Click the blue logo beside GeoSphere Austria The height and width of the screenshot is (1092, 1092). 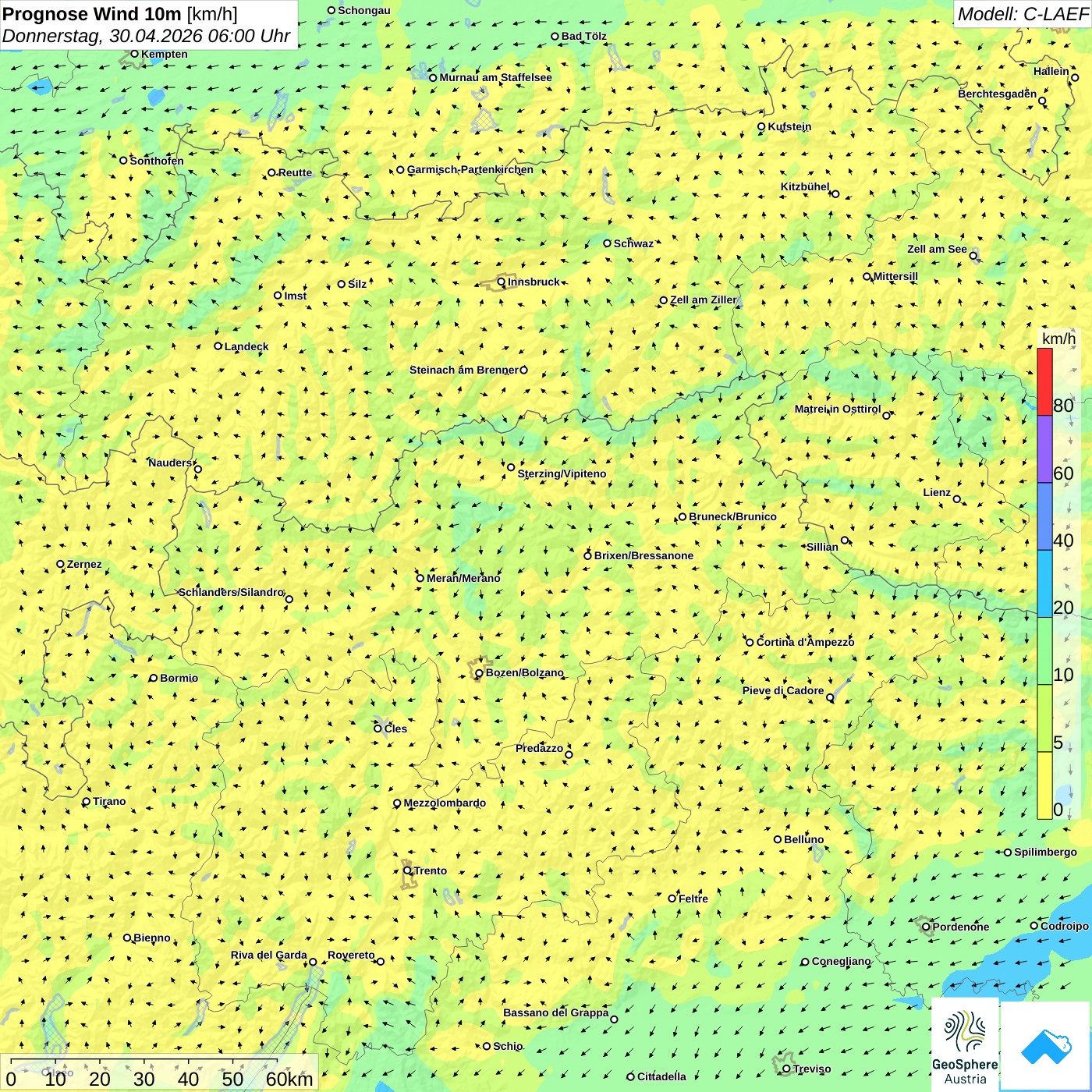pos(1045,1046)
